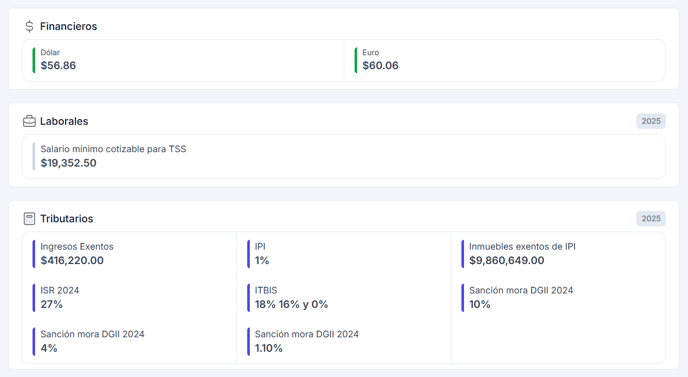The image size is (688, 377).
Task: Select the Financieros section heading
Action: pyautogui.click(x=68, y=26)
